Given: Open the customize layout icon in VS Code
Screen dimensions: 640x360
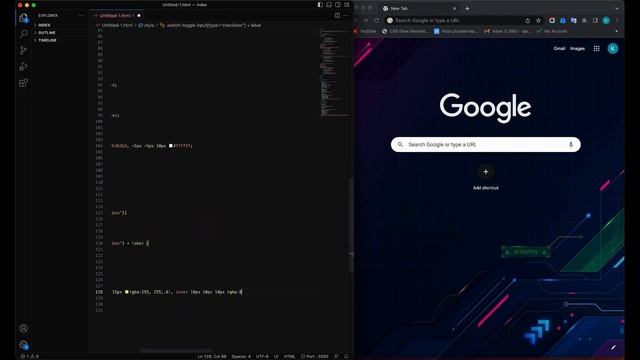Looking at the screenshot, I should [x=347, y=5].
